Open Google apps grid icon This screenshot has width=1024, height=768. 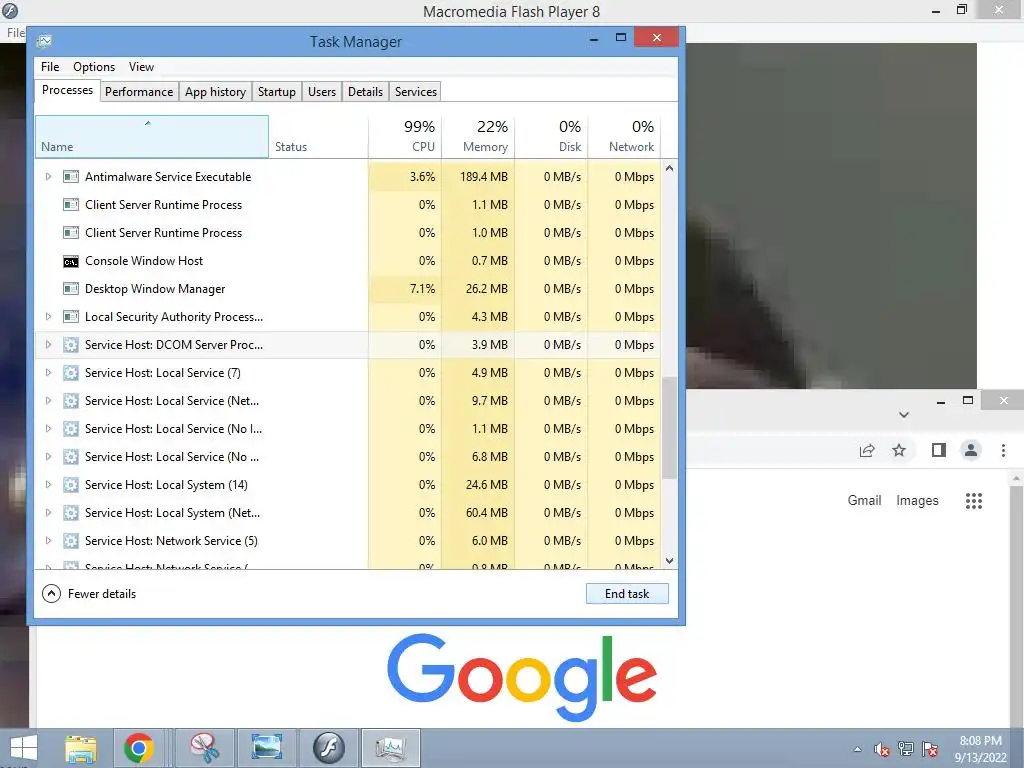(x=974, y=501)
